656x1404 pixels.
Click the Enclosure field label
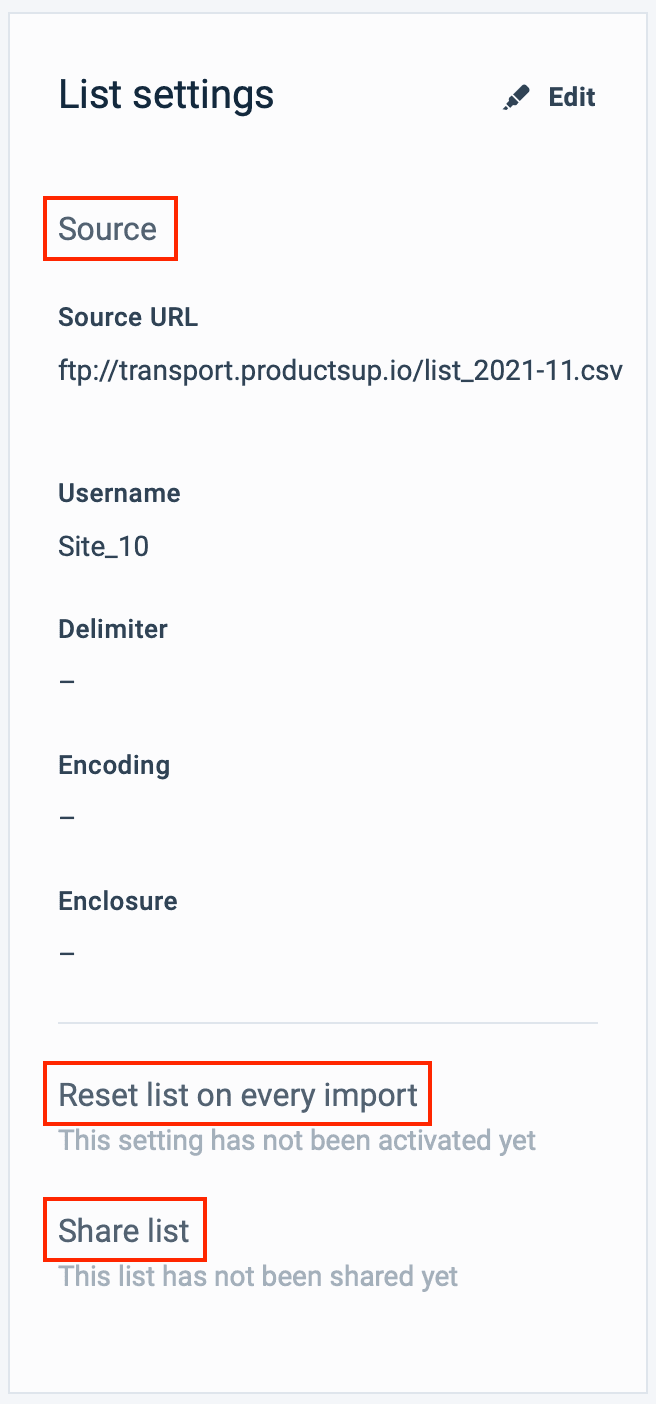pos(118,902)
